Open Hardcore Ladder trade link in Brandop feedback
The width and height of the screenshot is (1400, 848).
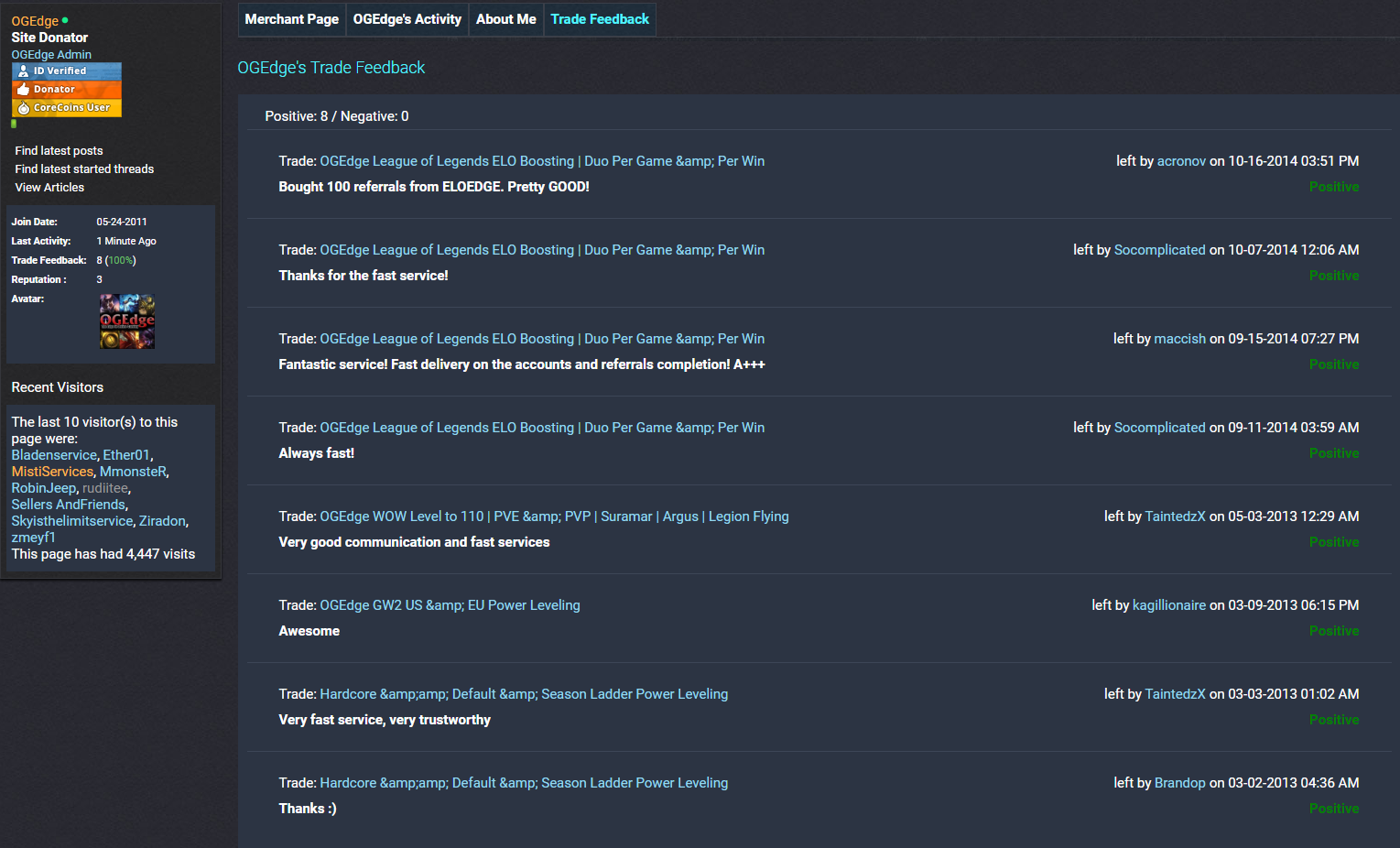524,783
